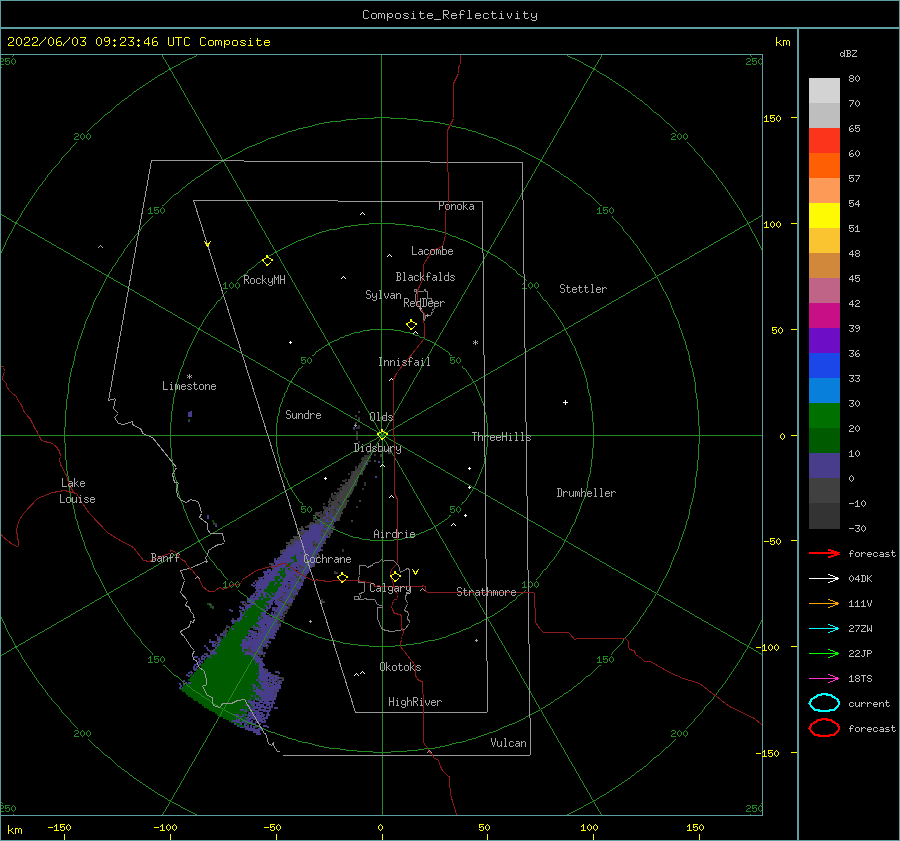
Task: Click the 2022/06/03 09:23:46 UTC timestamp
Action: click(138, 42)
